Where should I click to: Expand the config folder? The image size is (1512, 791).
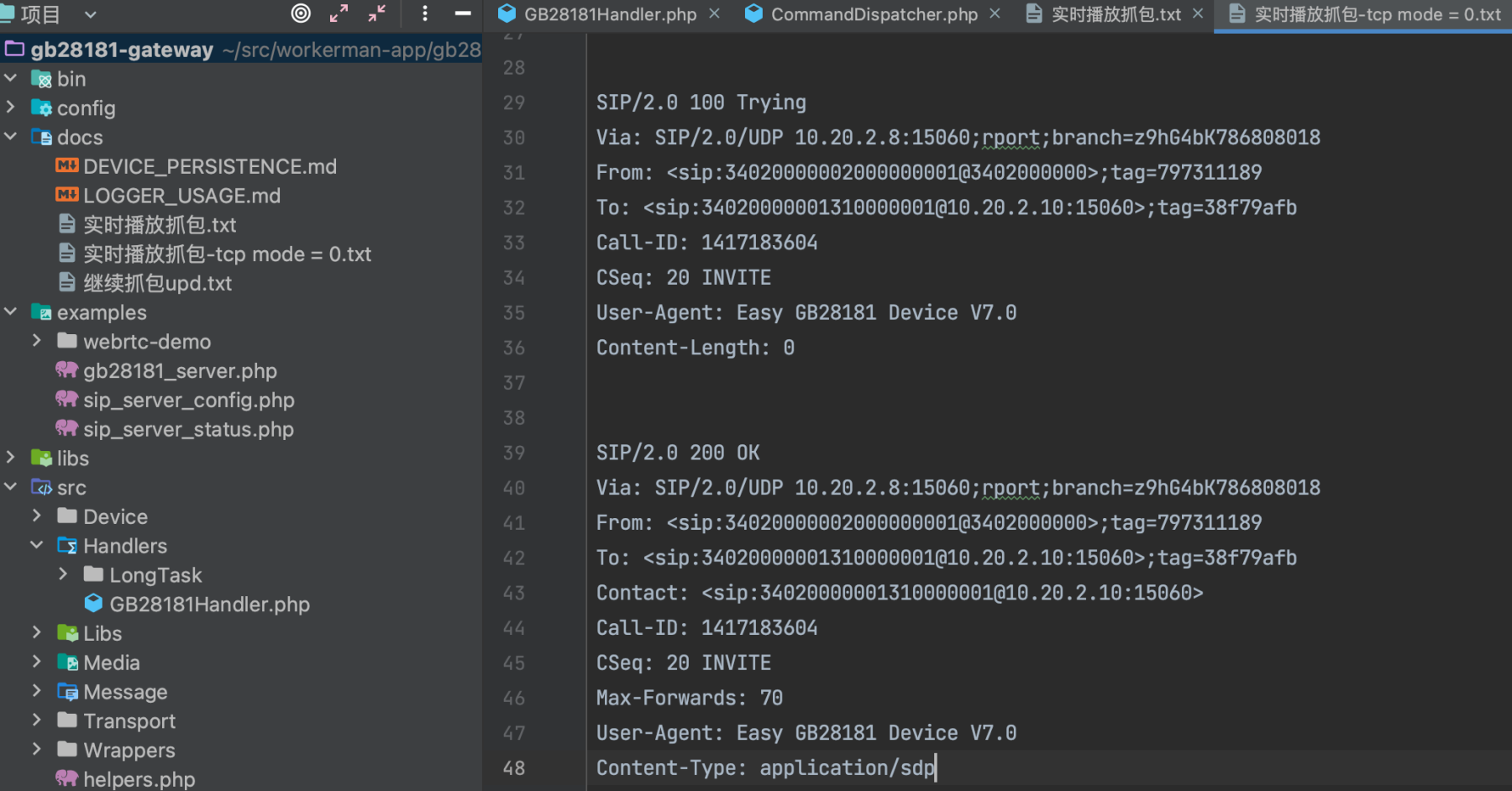(11, 107)
